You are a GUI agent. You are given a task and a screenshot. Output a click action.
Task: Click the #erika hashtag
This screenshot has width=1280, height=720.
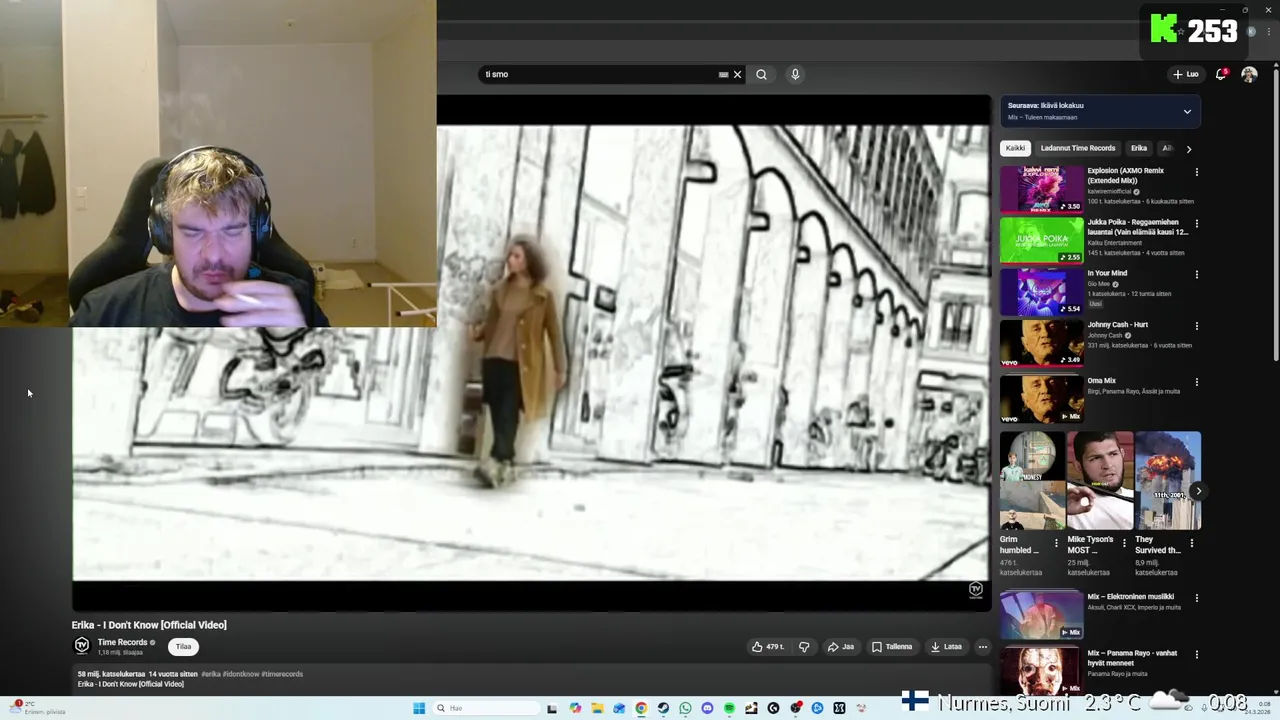click(211, 674)
